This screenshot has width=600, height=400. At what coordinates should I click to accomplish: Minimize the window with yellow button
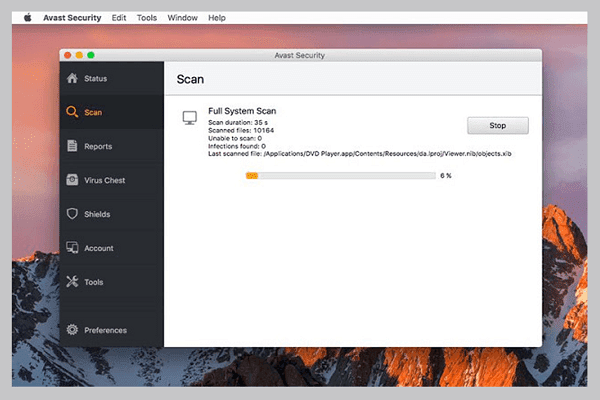click(79, 55)
